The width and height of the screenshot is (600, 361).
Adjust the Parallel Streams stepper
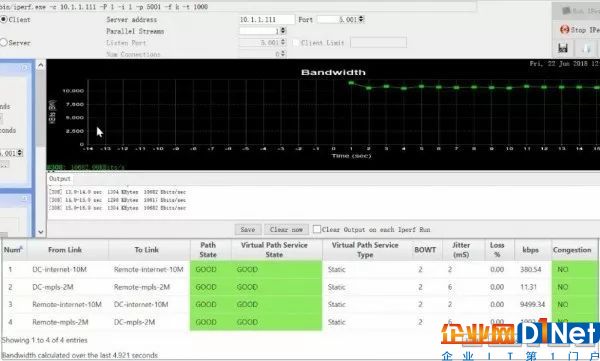click(283, 31)
